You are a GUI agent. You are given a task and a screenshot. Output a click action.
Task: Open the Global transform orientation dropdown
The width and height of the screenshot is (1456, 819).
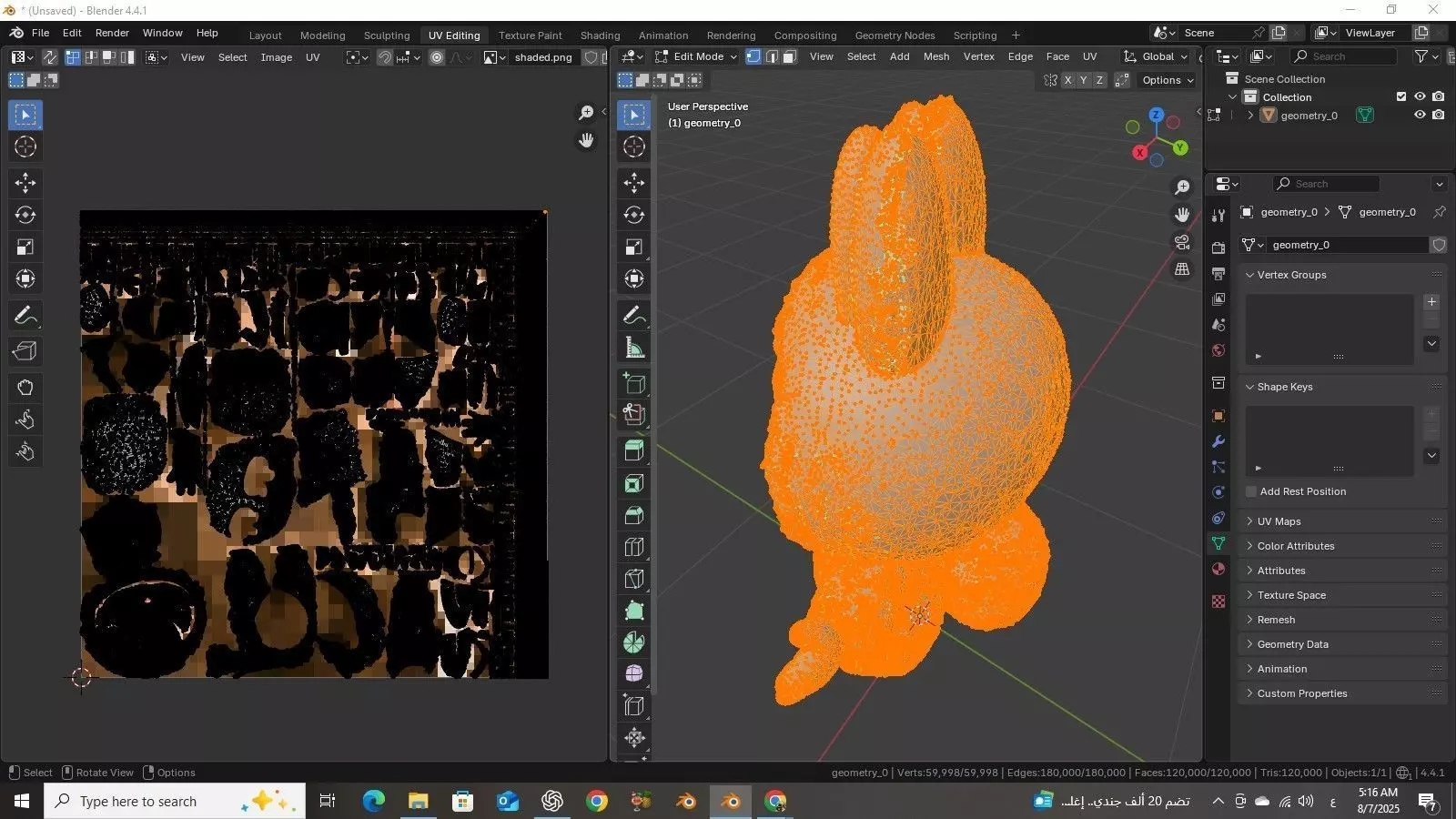(x=1157, y=56)
